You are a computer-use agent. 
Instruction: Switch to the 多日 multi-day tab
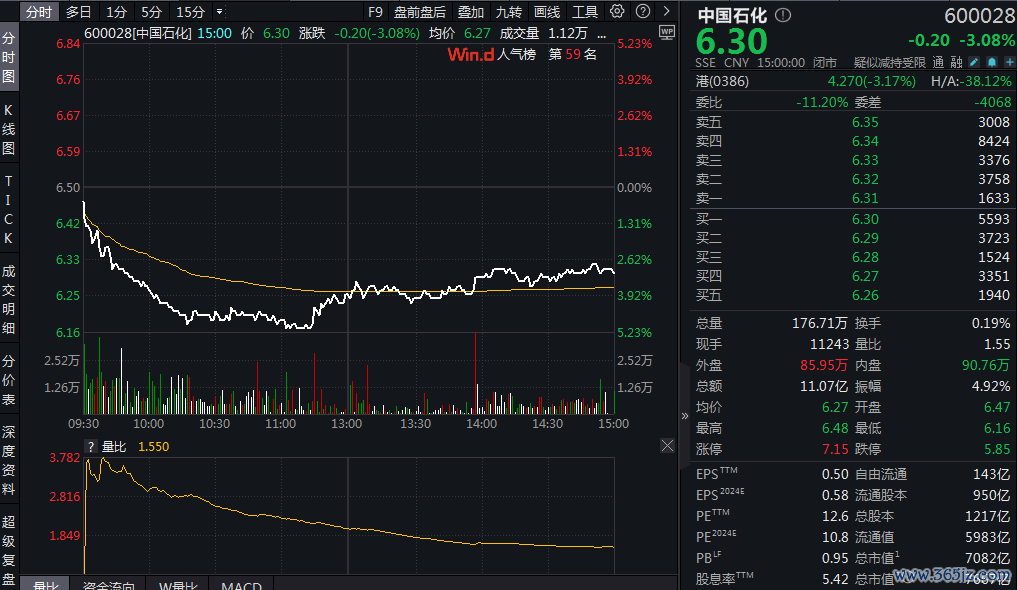tap(78, 12)
